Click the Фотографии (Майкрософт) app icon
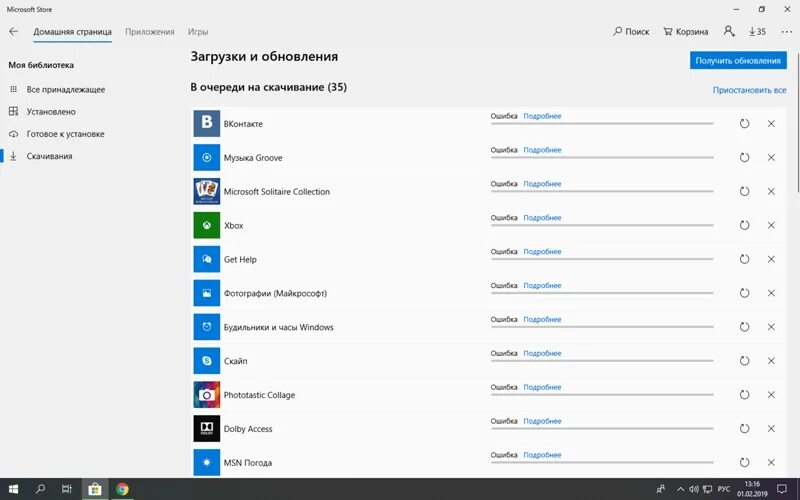The height and width of the screenshot is (500, 800). click(x=207, y=293)
